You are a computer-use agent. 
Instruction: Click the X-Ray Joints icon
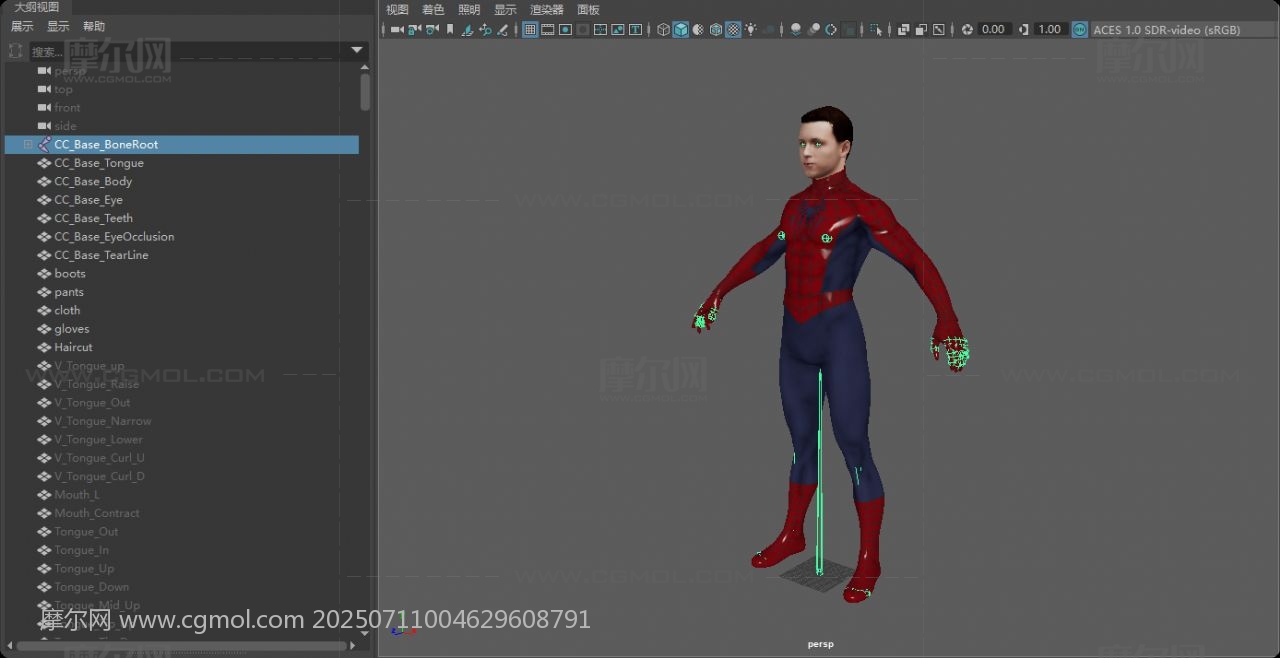[939, 30]
